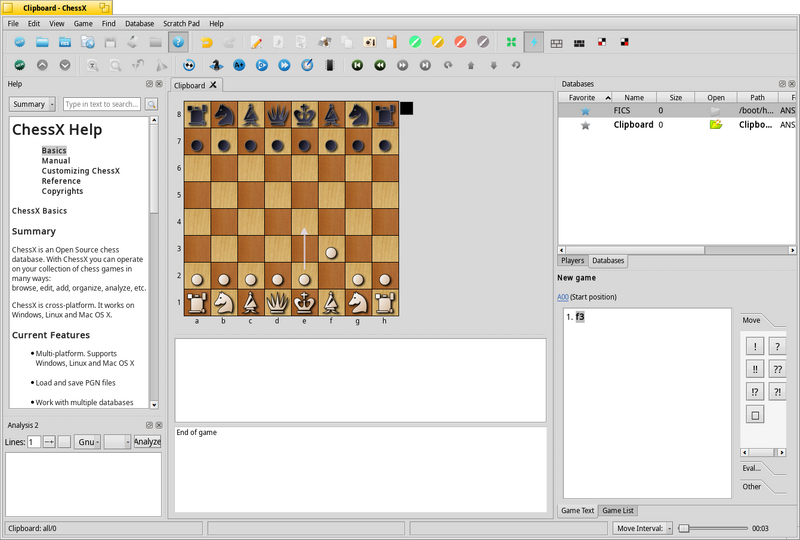Click the black knight engine icon
The height and width of the screenshot is (540, 800).
point(216,65)
